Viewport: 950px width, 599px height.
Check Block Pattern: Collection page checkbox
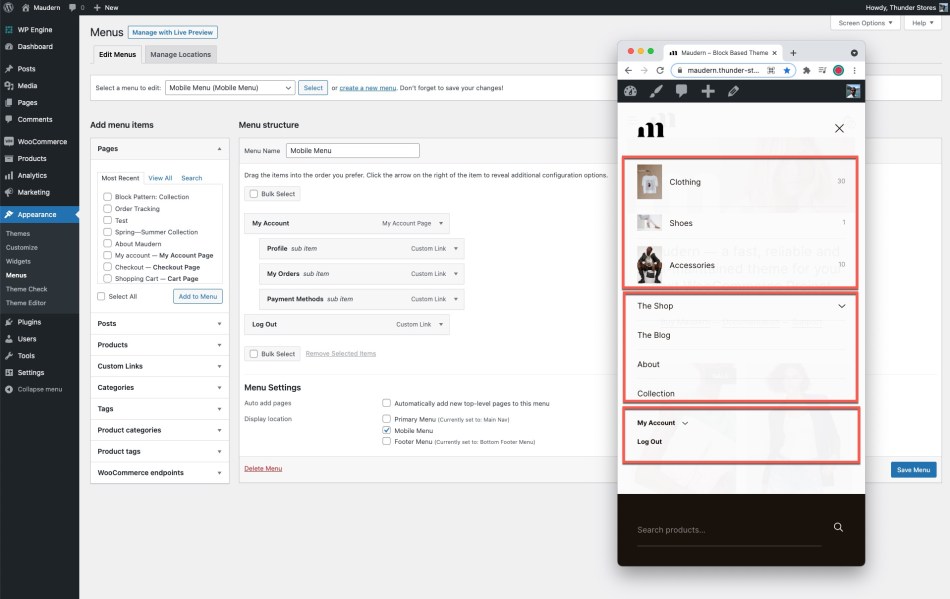[x=107, y=197]
